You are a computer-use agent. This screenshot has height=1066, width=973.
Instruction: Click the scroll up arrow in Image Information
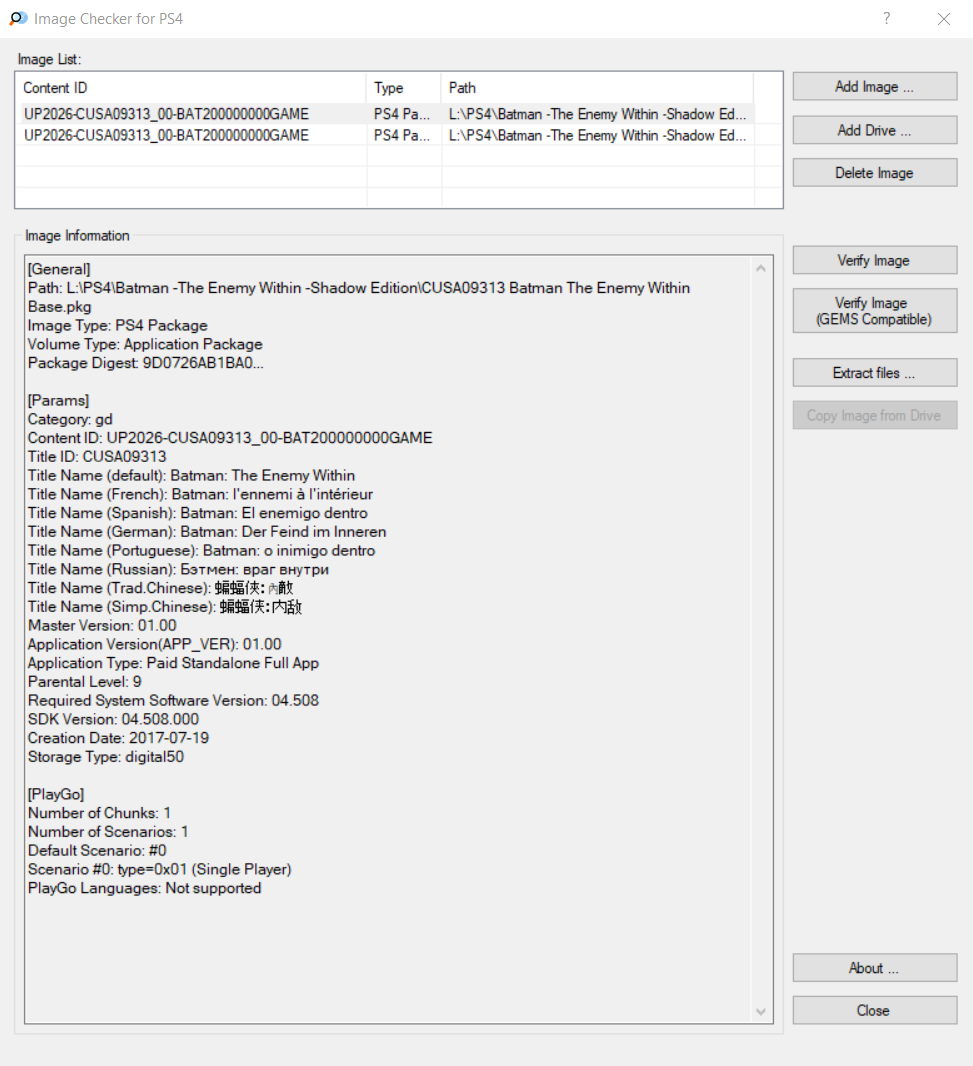click(761, 269)
